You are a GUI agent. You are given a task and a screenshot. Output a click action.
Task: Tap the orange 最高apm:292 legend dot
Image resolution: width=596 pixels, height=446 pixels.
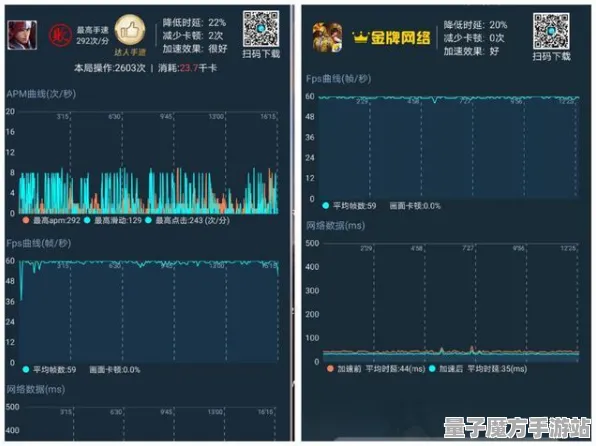(26, 220)
